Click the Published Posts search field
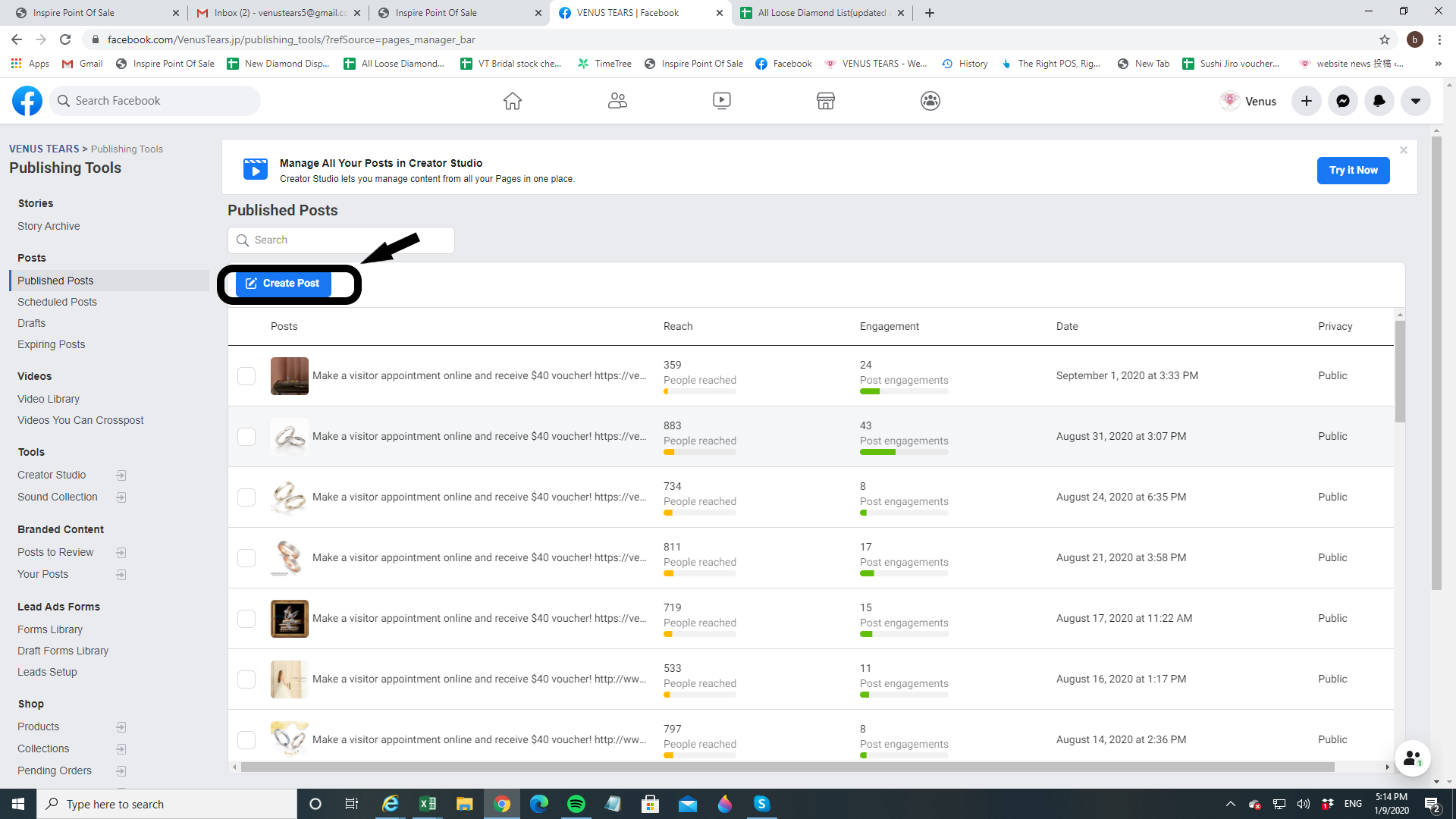This screenshot has width=1456, height=819. [341, 240]
